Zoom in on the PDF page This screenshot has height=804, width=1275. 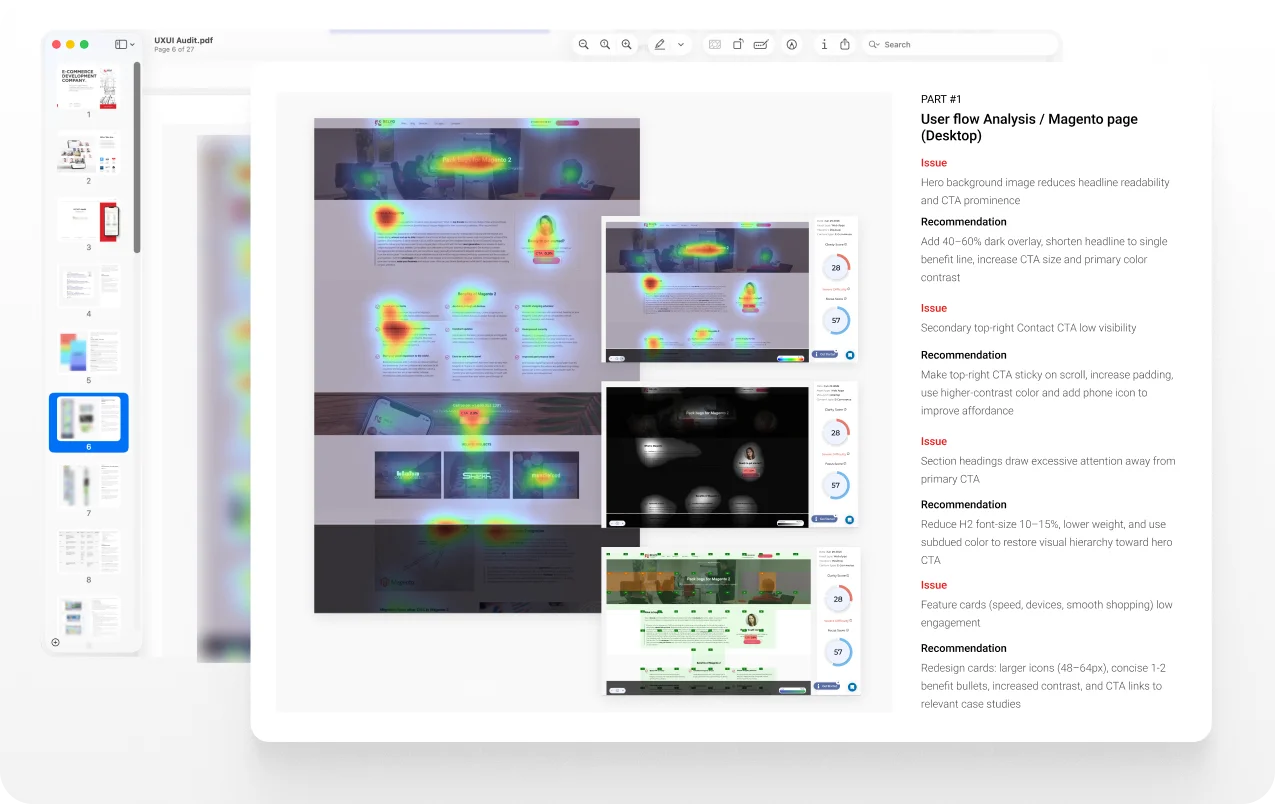[x=627, y=44]
